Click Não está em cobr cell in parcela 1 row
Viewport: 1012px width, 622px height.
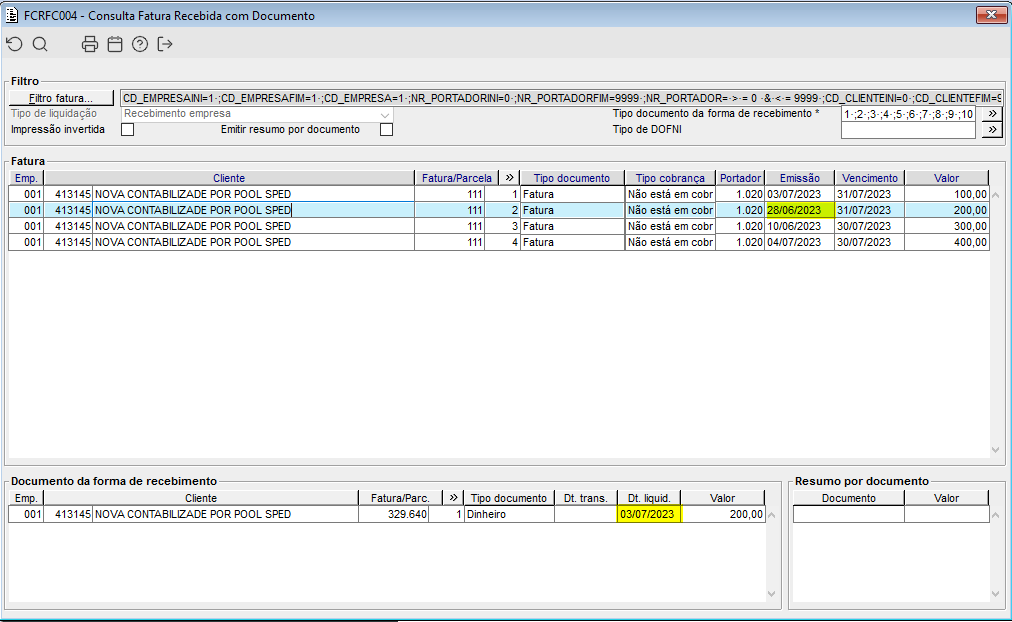[670, 194]
